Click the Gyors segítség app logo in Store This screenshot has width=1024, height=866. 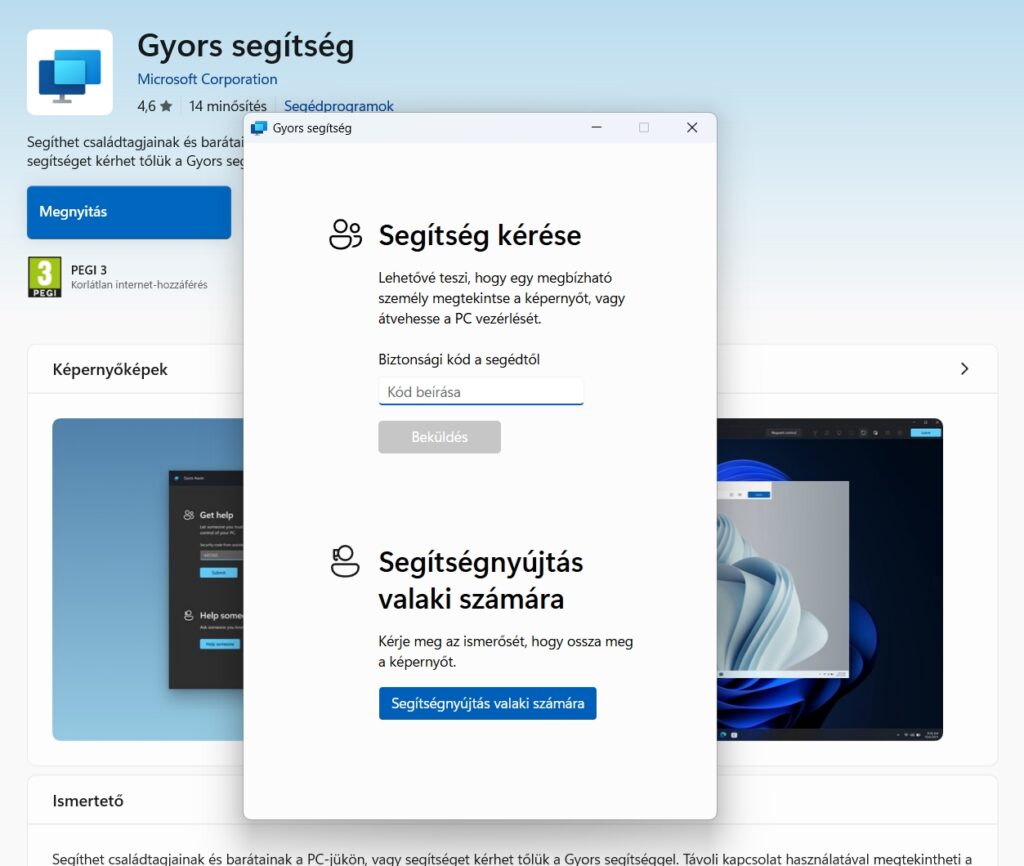(70, 73)
